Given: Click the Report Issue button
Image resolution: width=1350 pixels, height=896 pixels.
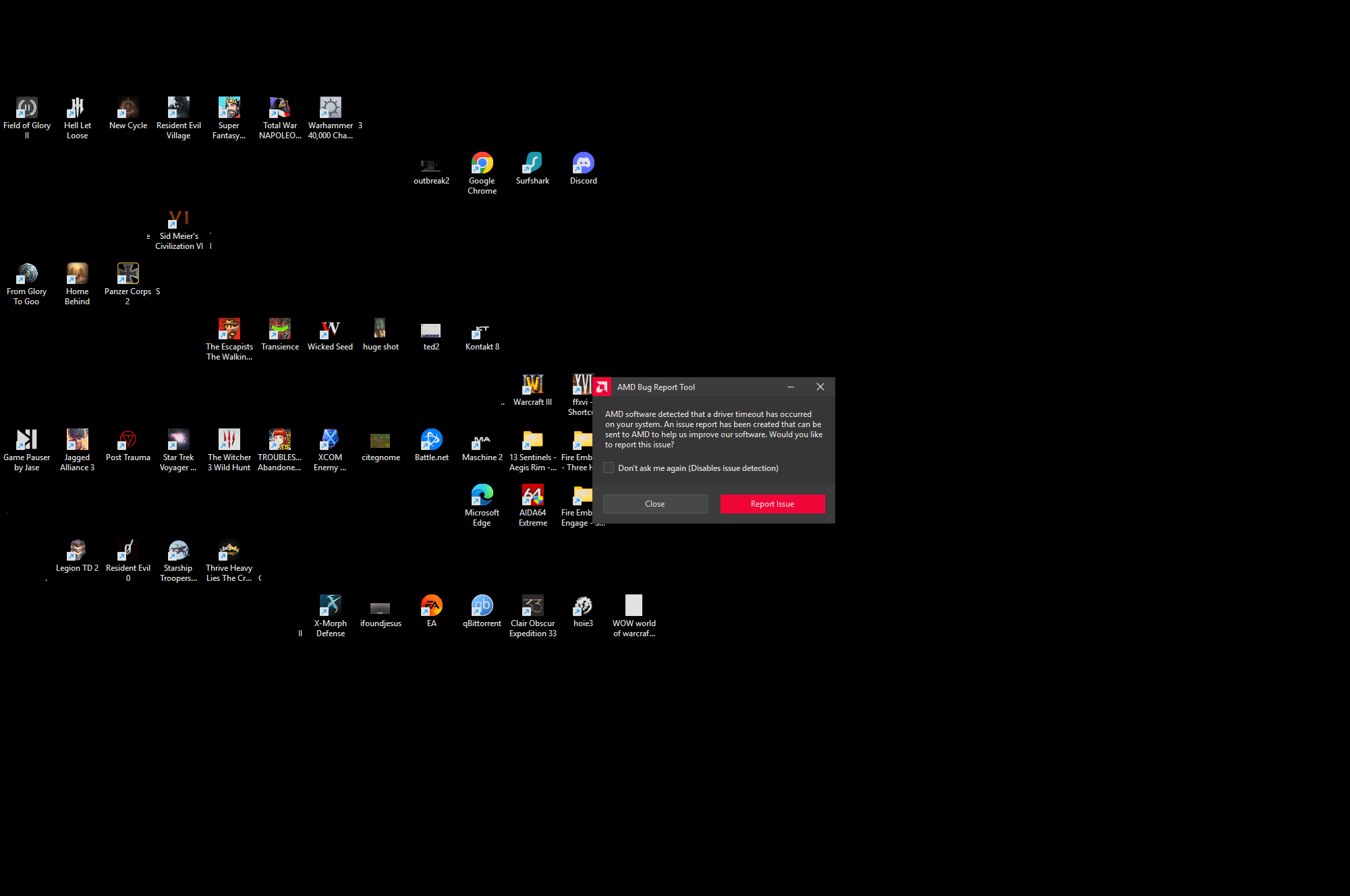Looking at the screenshot, I should [x=772, y=504].
